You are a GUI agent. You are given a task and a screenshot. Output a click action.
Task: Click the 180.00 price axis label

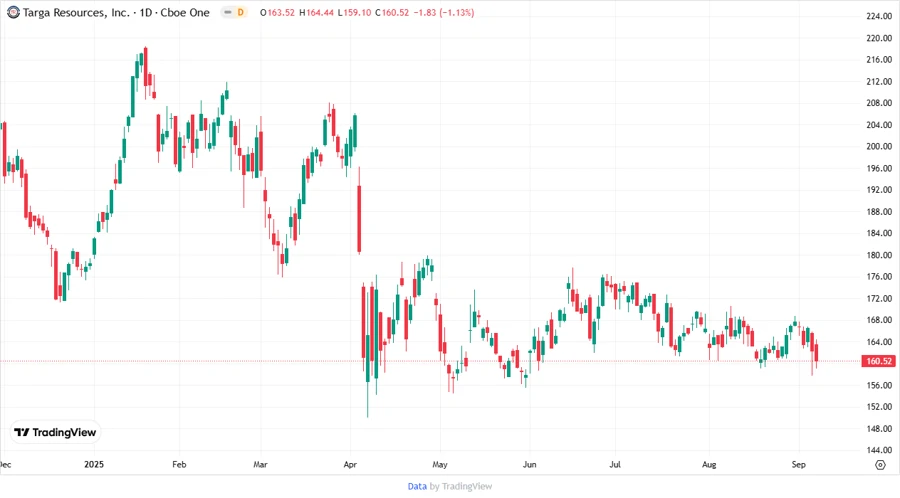pos(879,255)
